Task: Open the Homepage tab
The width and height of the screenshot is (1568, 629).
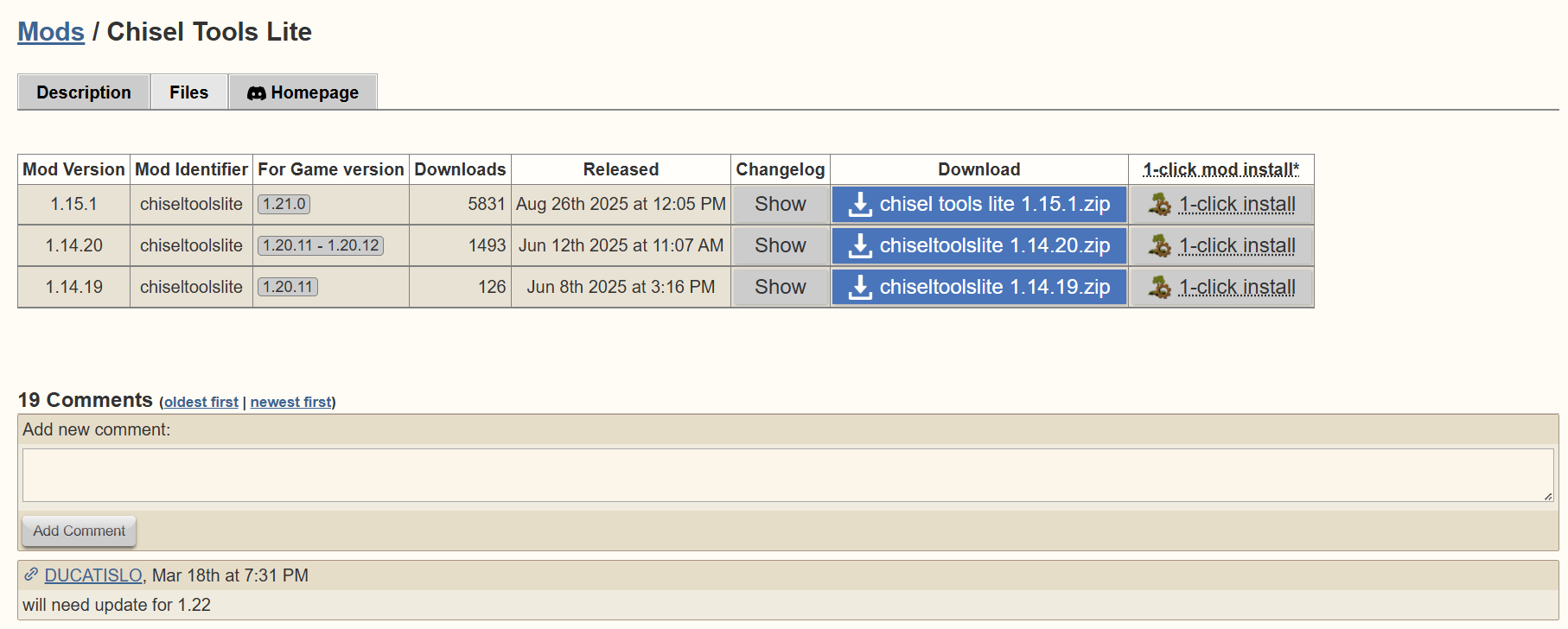Action: [x=303, y=92]
